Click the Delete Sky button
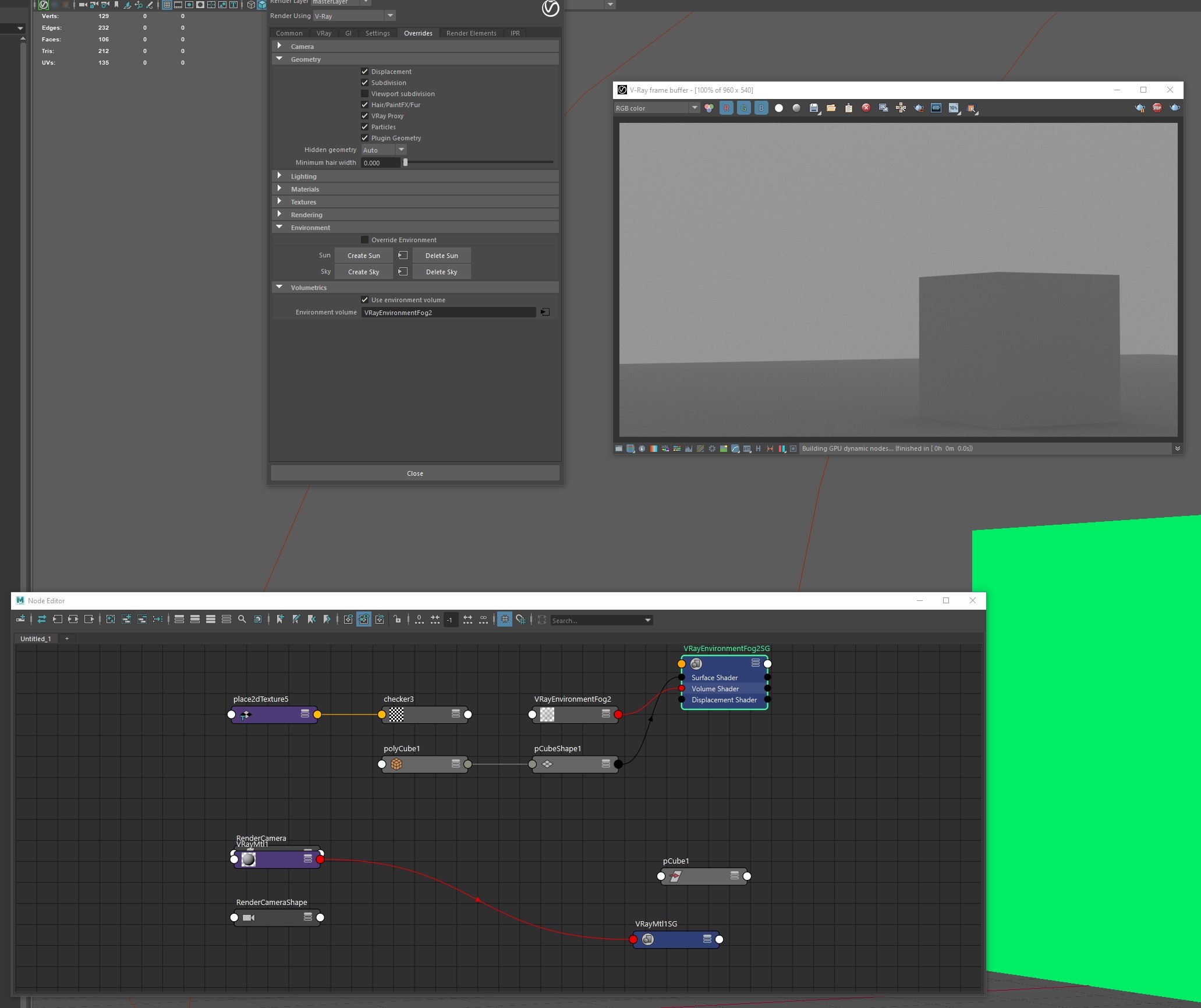This screenshot has width=1201, height=1008. pos(441,271)
